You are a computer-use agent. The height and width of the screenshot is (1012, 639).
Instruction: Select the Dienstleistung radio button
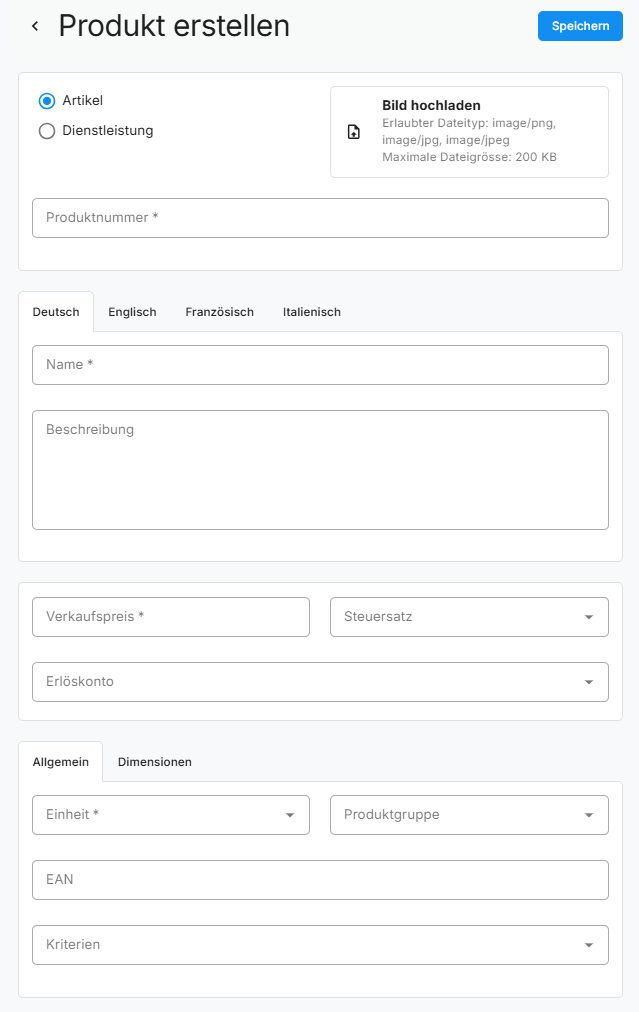(x=47, y=131)
